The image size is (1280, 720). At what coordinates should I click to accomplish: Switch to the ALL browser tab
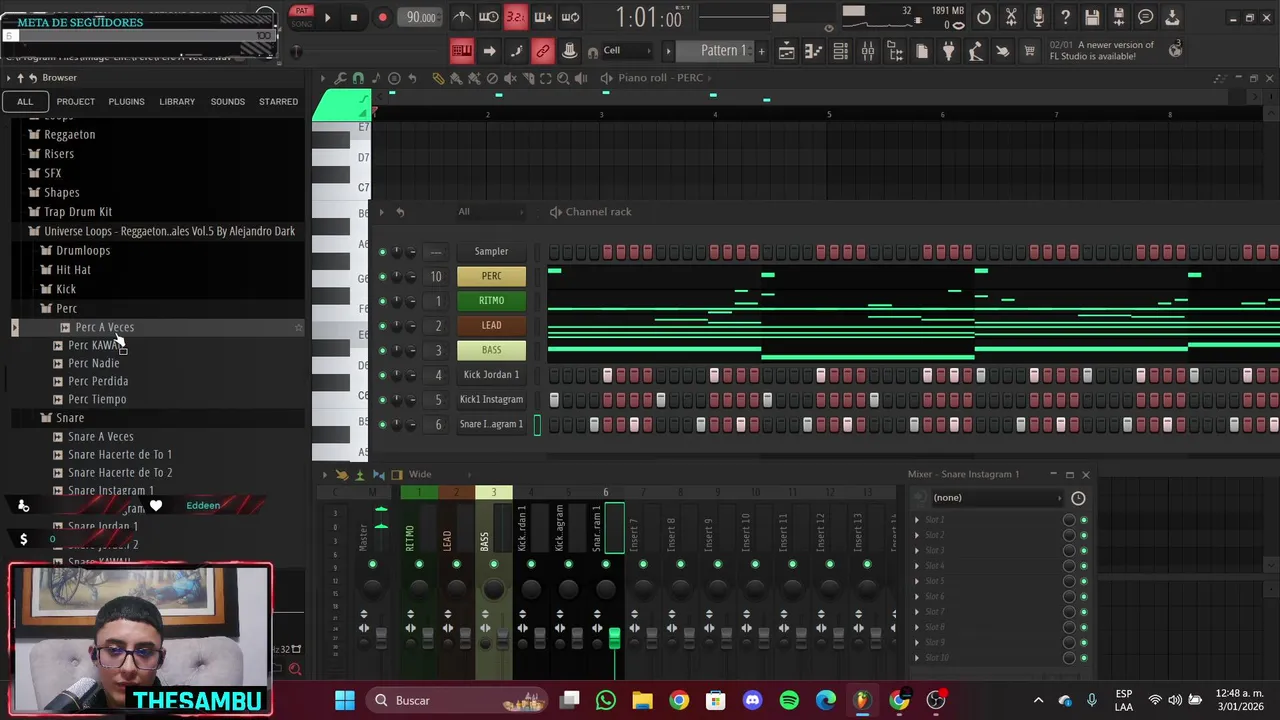coord(25,101)
